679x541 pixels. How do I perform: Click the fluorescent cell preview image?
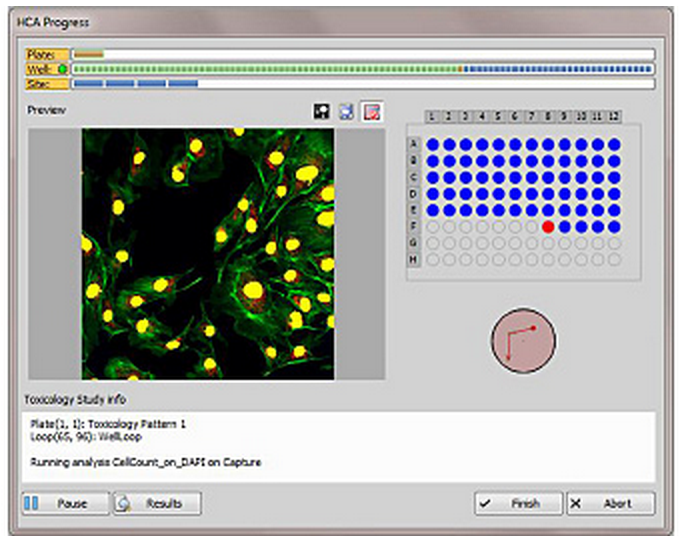coord(208,254)
